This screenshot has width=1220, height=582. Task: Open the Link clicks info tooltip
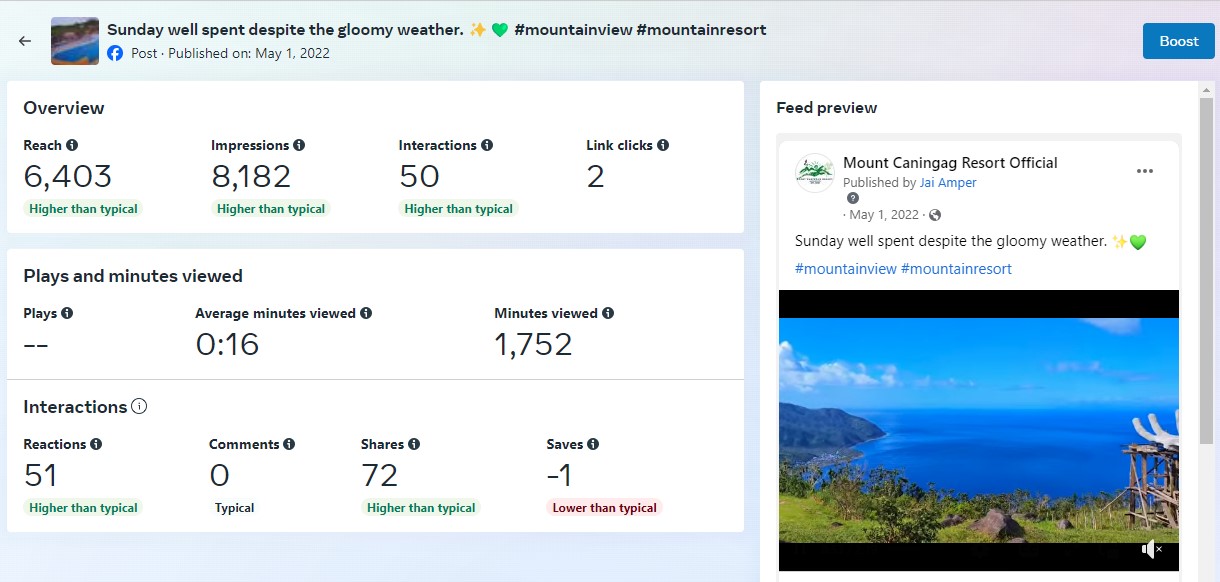coord(663,145)
